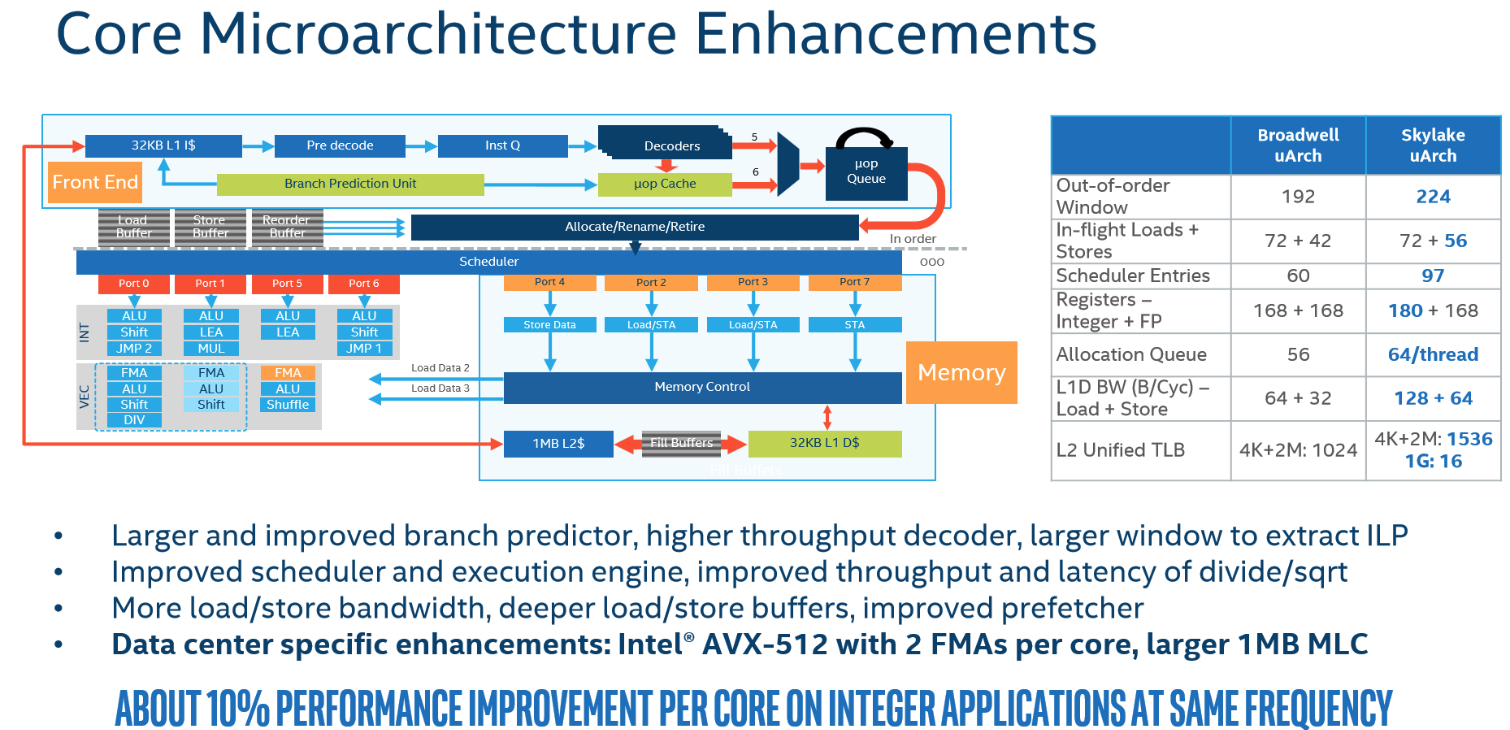The width and height of the screenshot is (1510, 730).
Task: Select the MUL unit
Action: point(211,348)
